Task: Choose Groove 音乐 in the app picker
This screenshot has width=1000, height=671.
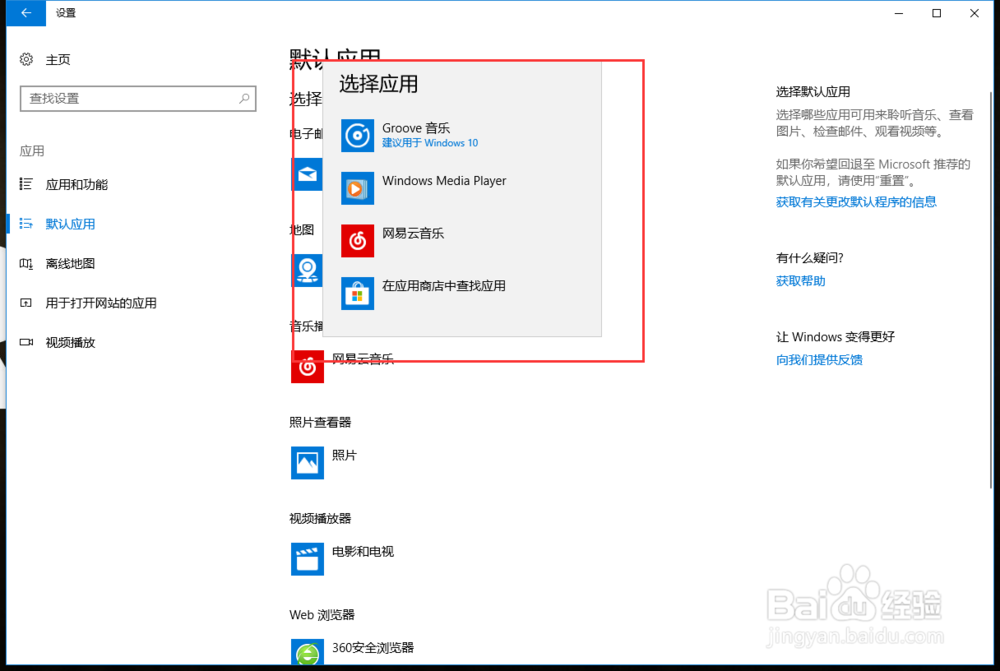Action: pos(462,135)
